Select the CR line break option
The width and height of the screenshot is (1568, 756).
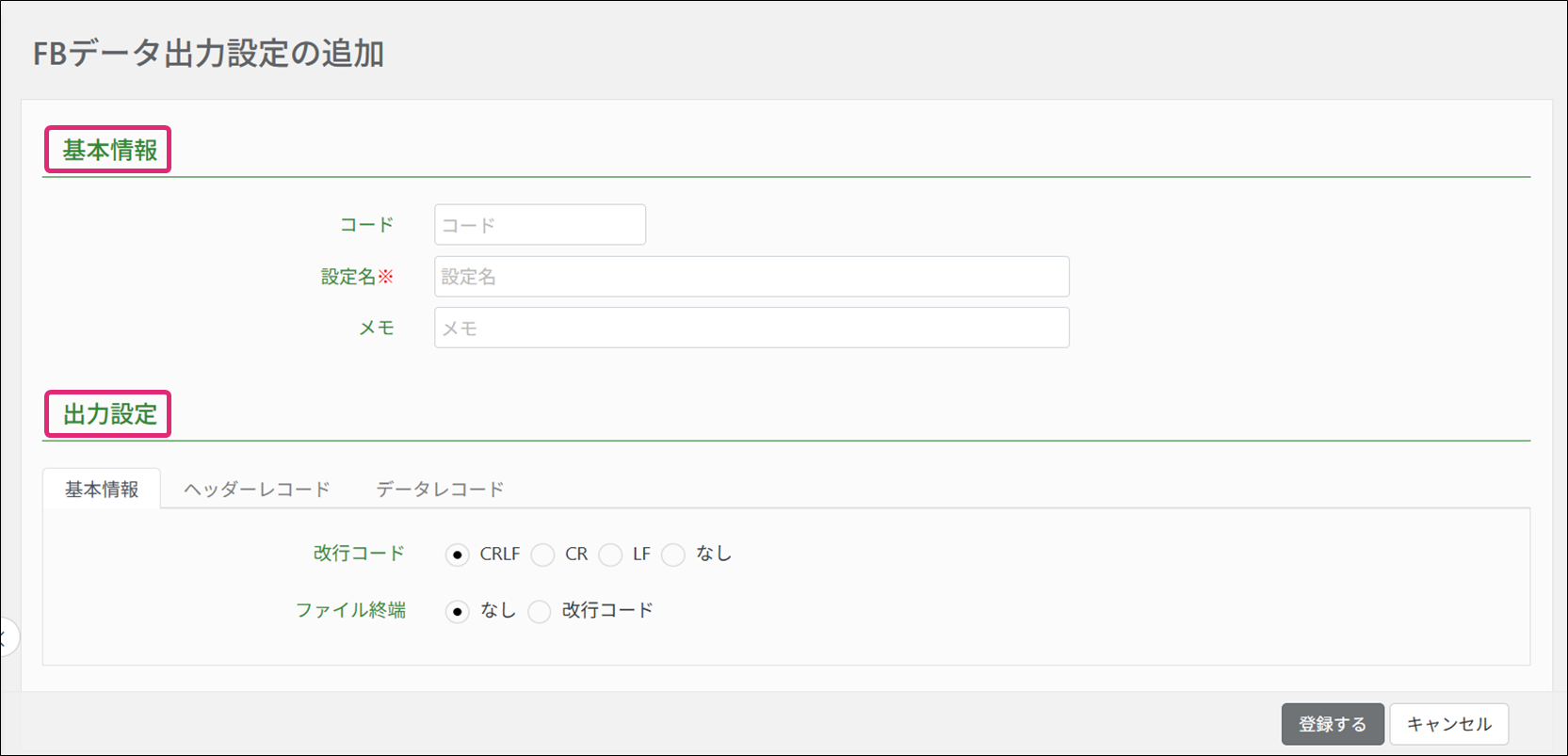click(x=543, y=555)
